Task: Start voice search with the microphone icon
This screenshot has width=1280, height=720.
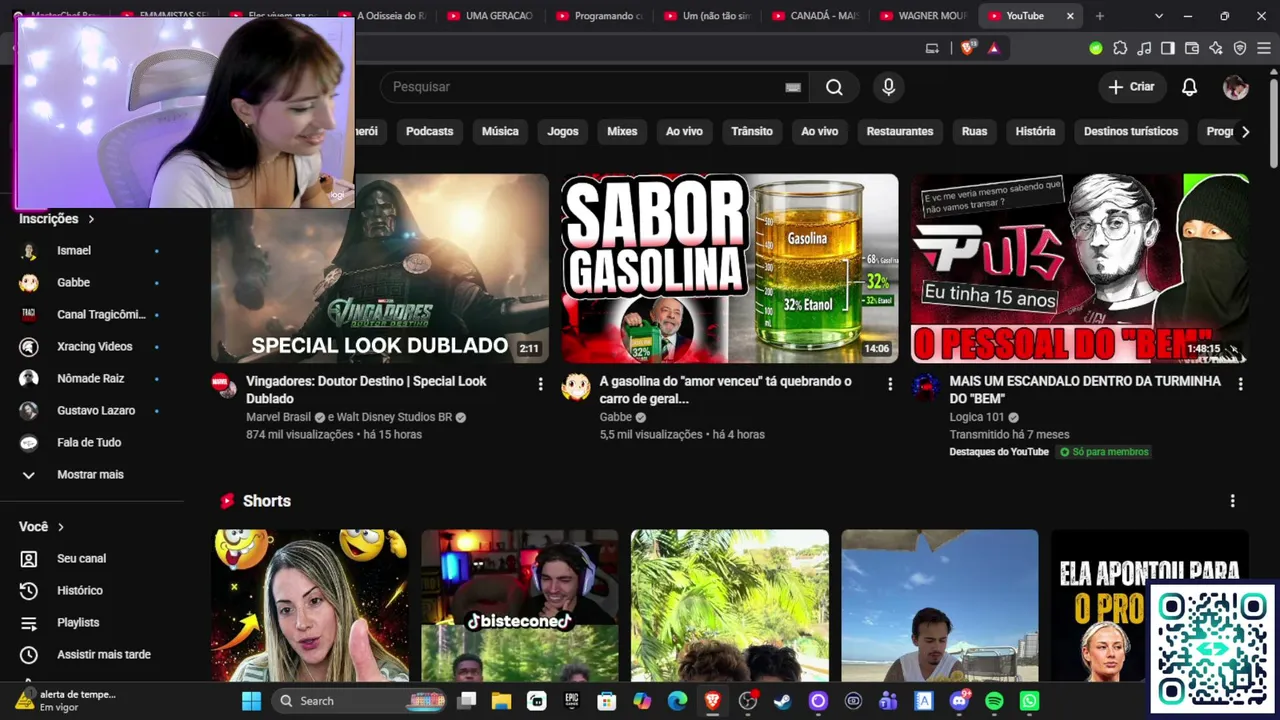Action: pos(888,87)
